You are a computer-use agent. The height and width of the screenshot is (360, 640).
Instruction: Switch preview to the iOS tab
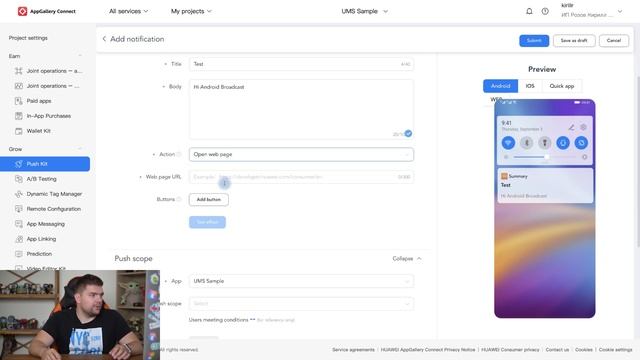coord(530,86)
